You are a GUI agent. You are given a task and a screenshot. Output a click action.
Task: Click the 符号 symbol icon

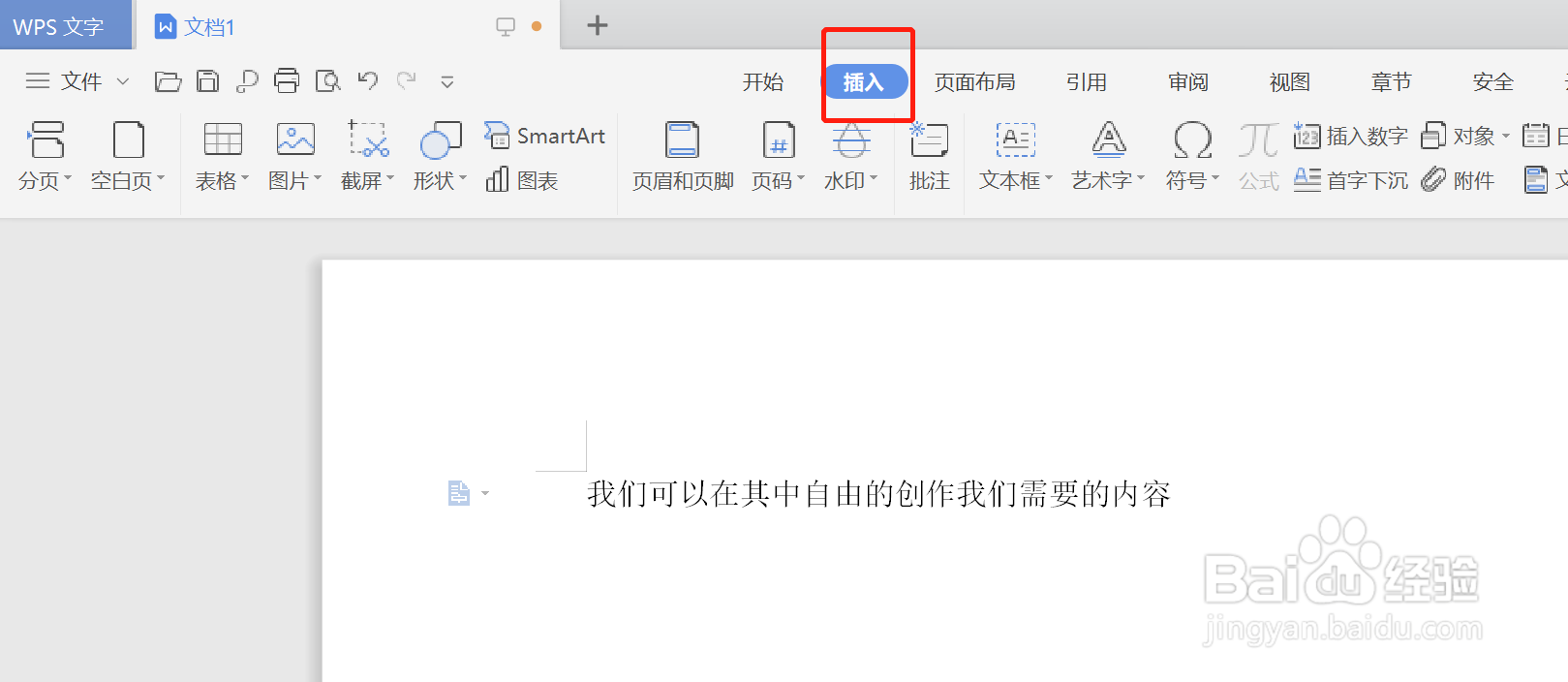[1192, 139]
